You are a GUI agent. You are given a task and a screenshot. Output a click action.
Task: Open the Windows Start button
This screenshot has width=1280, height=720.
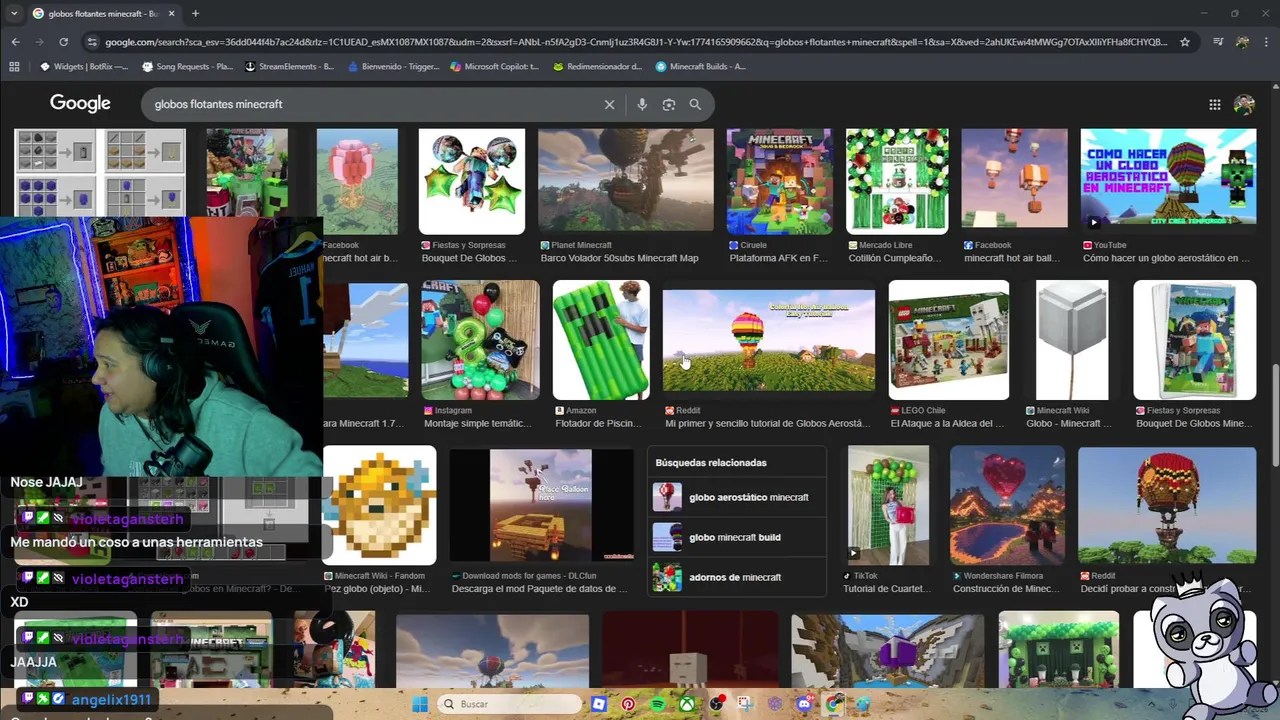tap(420, 704)
